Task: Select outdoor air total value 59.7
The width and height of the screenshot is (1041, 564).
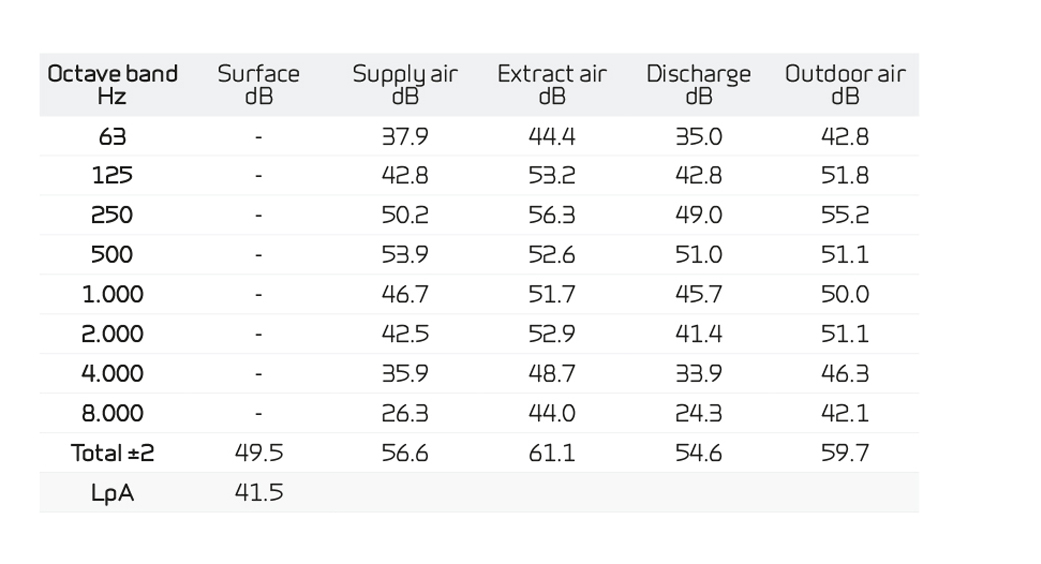Action: click(845, 453)
